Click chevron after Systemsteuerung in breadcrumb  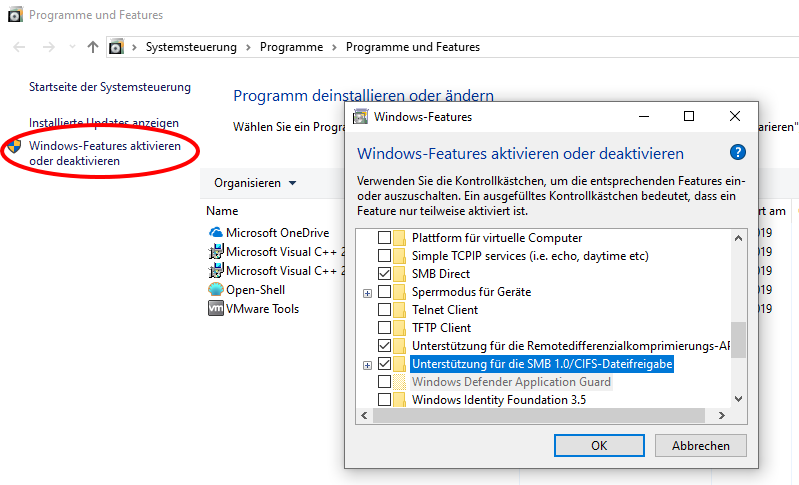click(x=248, y=47)
